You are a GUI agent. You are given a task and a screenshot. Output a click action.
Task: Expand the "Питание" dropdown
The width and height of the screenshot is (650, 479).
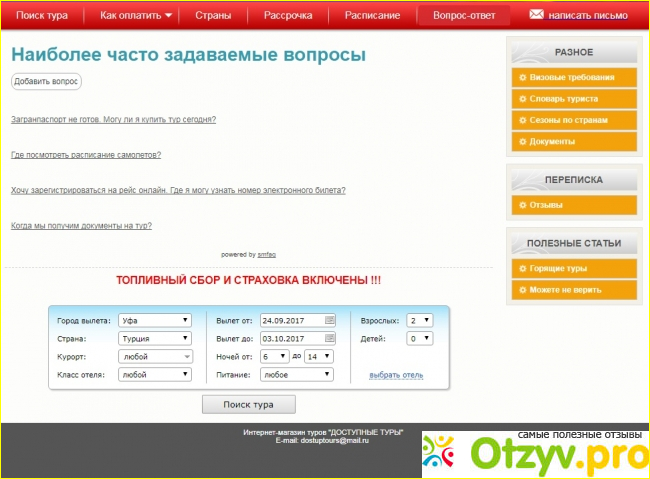297,375
